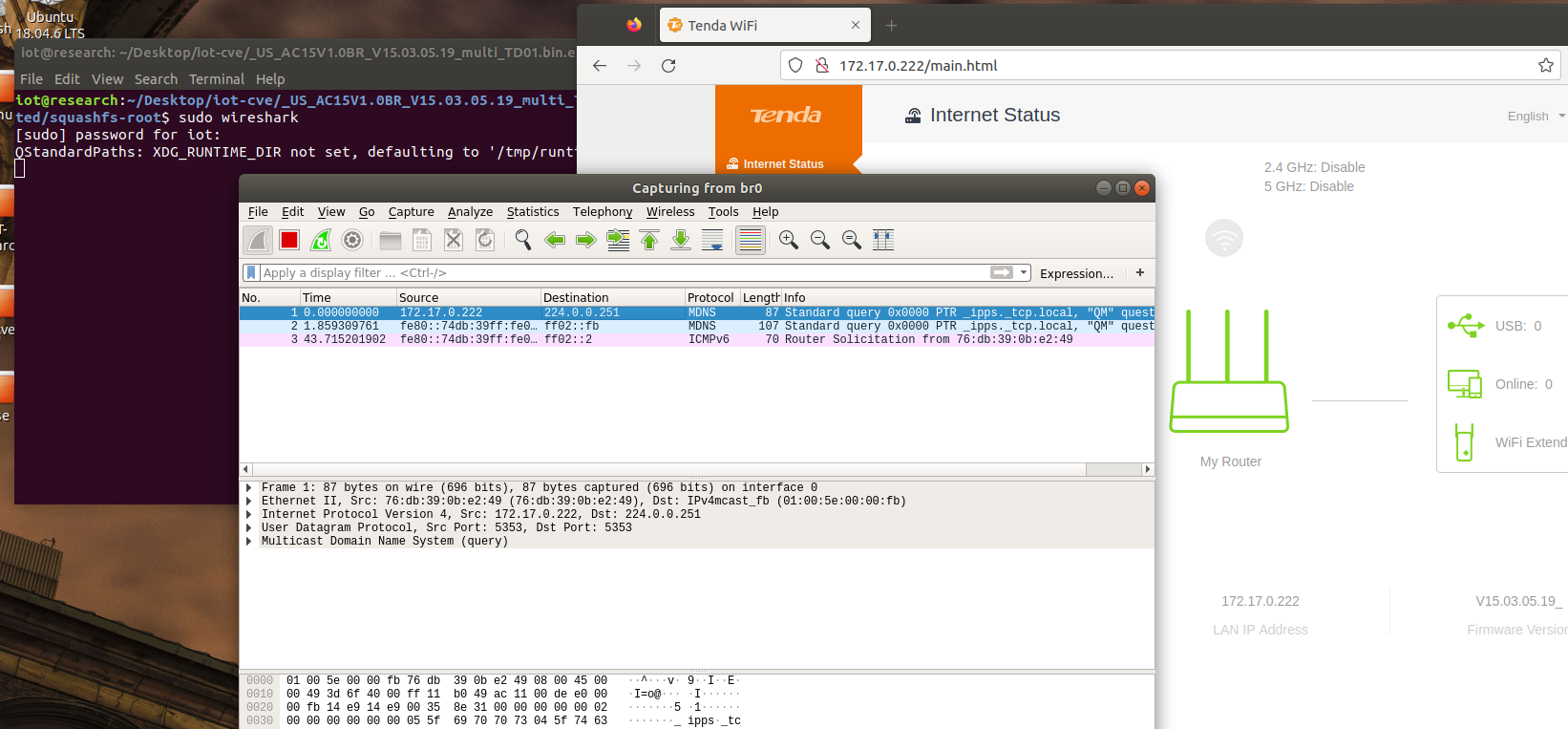Open Terminal window's Terminal menu
The width and height of the screenshot is (1568, 729).
coord(217,79)
